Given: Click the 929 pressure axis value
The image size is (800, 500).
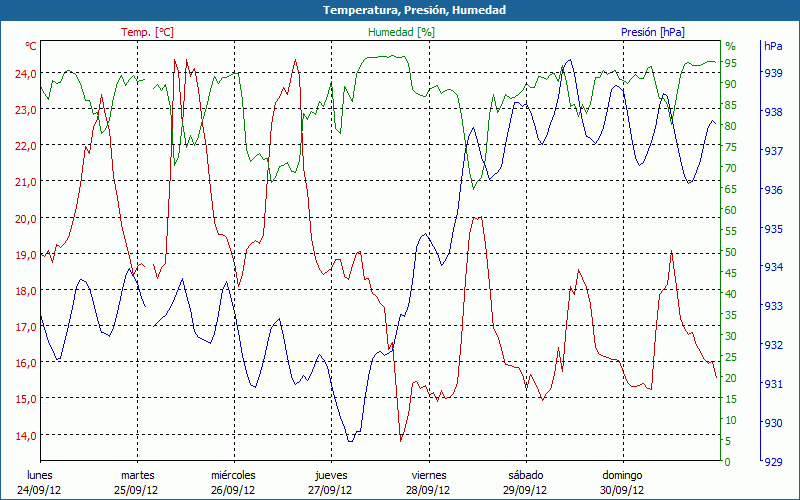Looking at the screenshot, I should tap(773, 461).
